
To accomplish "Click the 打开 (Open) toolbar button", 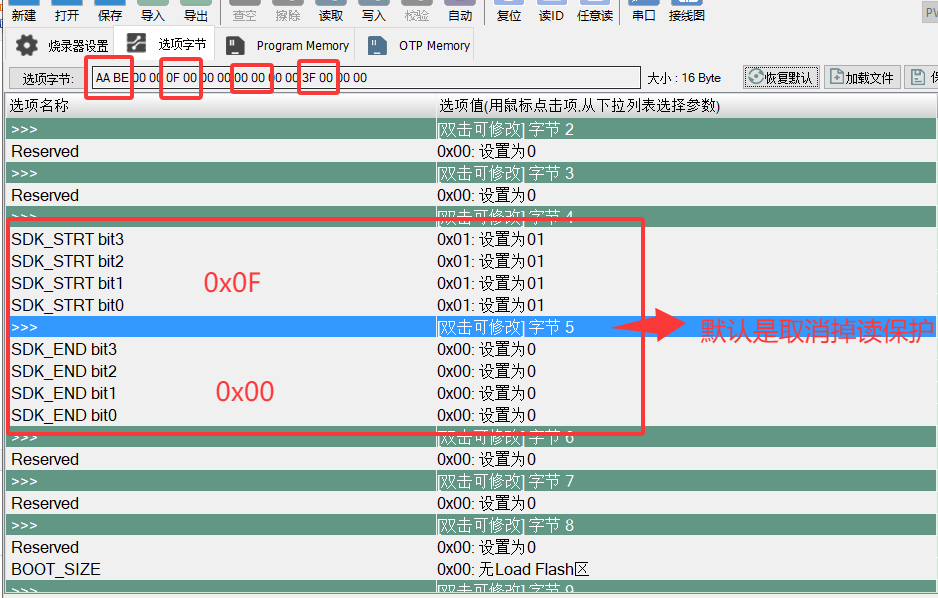I will pos(67,11).
